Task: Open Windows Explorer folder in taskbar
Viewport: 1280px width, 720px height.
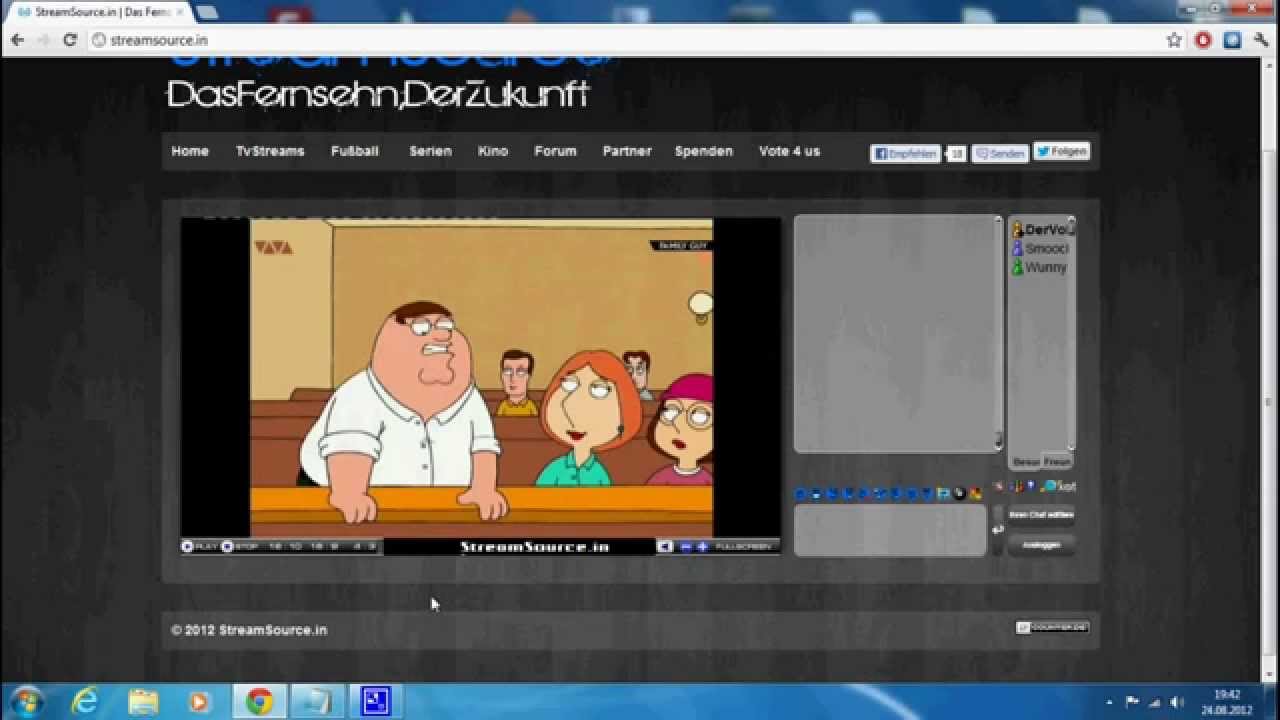Action: (143, 702)
